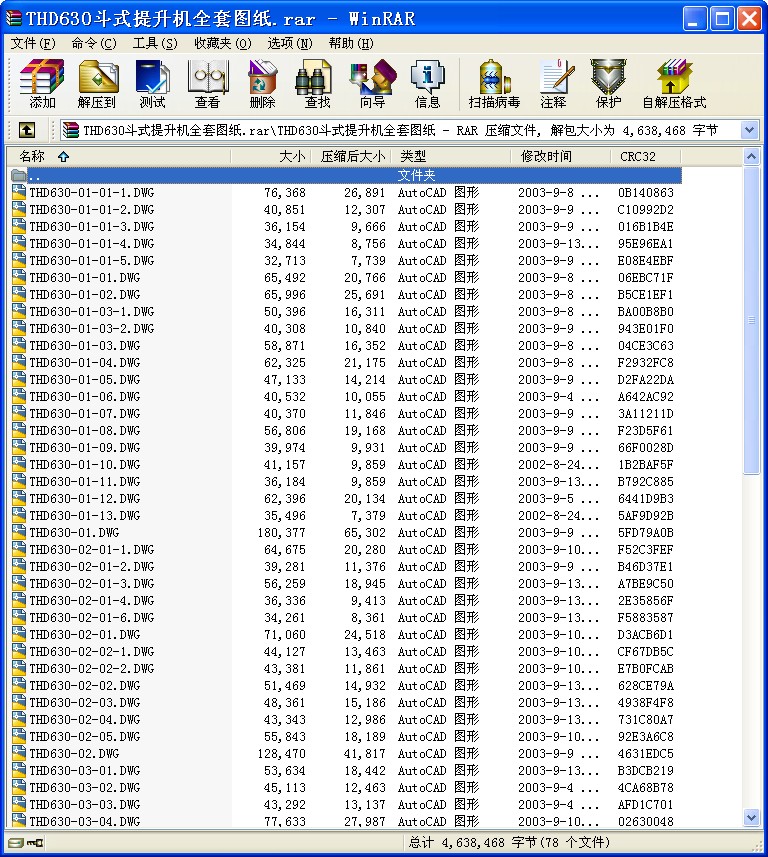Screen dimensions: 768x857
Task: Open the address bar path dropdown
Action: [749, 130]
